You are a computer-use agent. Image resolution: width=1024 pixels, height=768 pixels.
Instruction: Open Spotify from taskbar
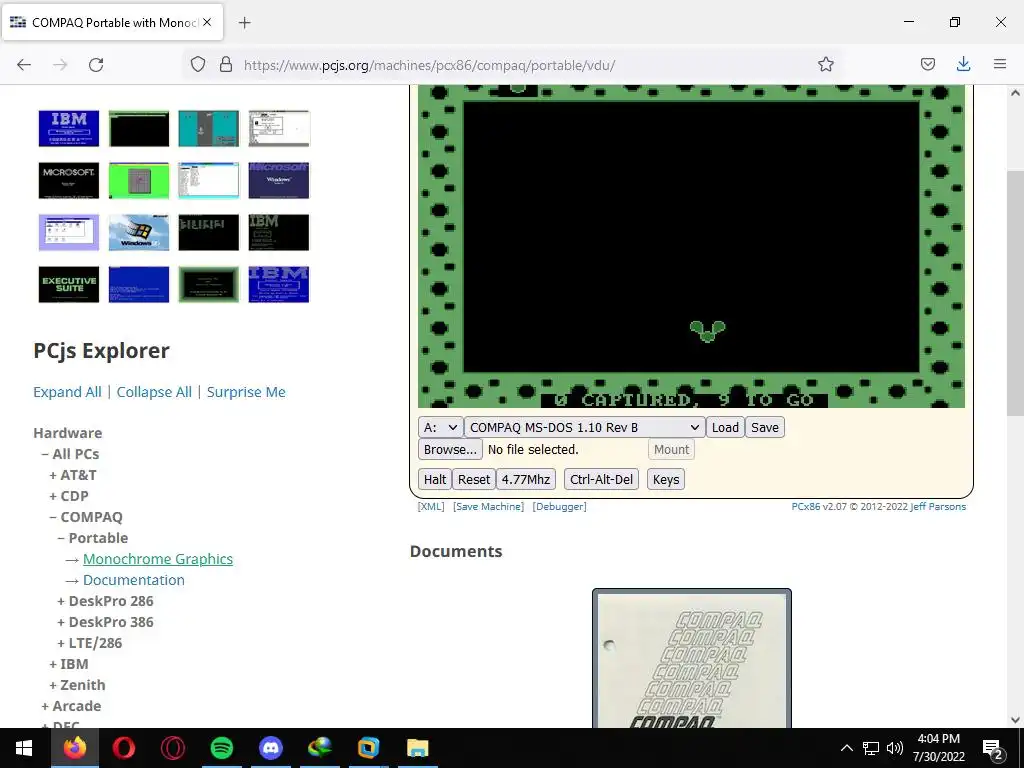221,748
